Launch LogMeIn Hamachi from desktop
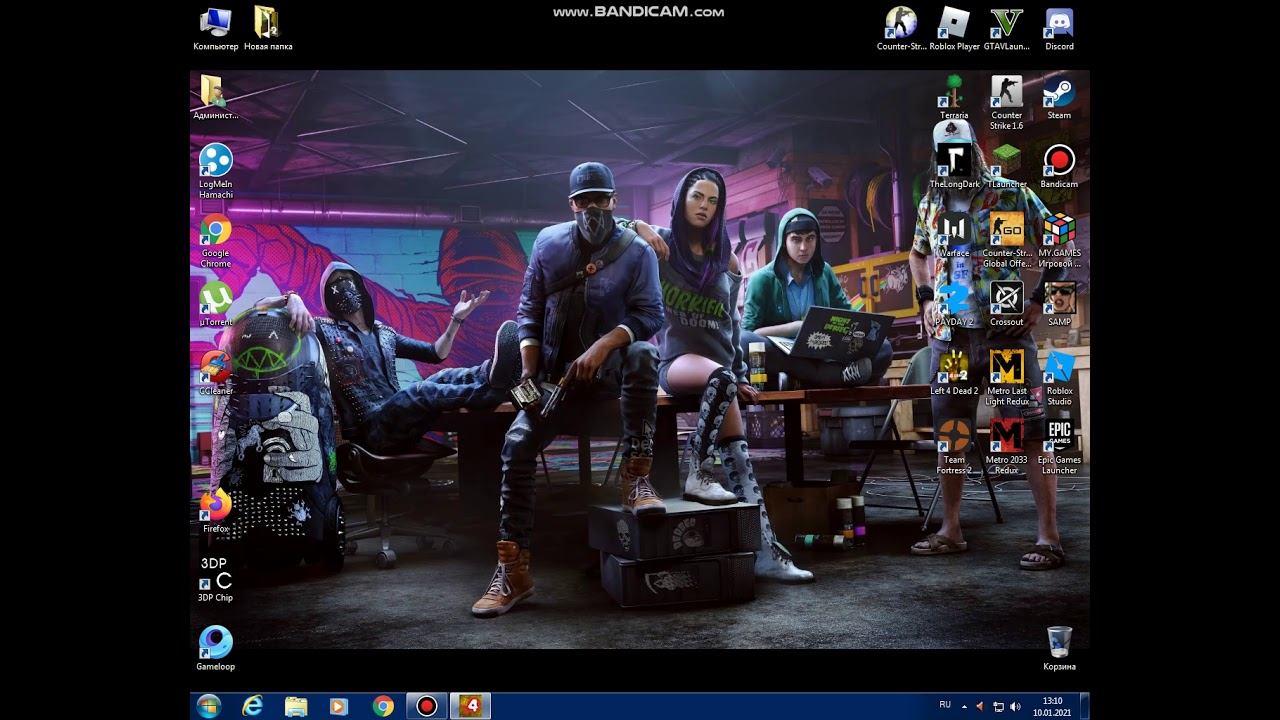1280x720 pixels. coord(215,171)
